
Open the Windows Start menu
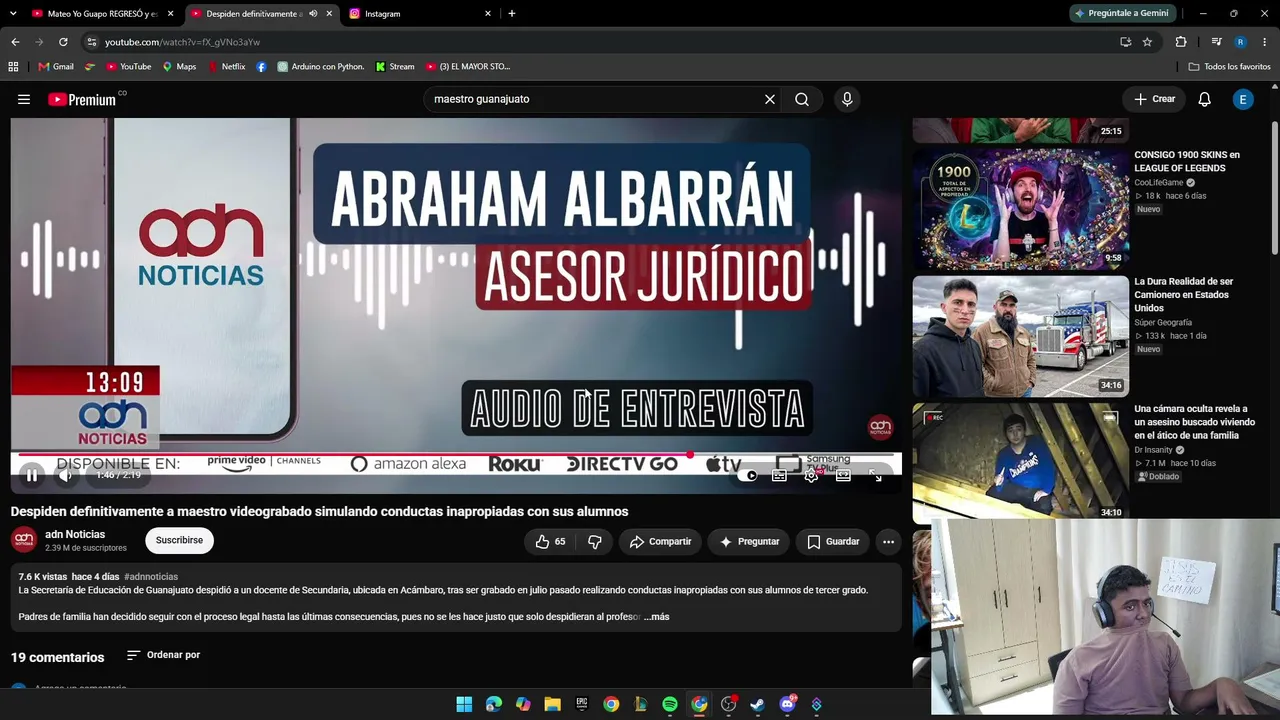pos(464,704)
